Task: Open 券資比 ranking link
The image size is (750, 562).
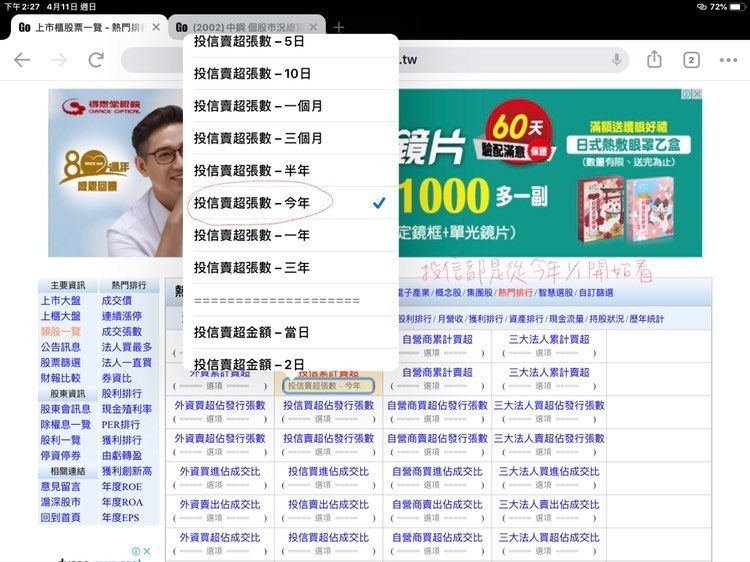Action: point(117,378)
